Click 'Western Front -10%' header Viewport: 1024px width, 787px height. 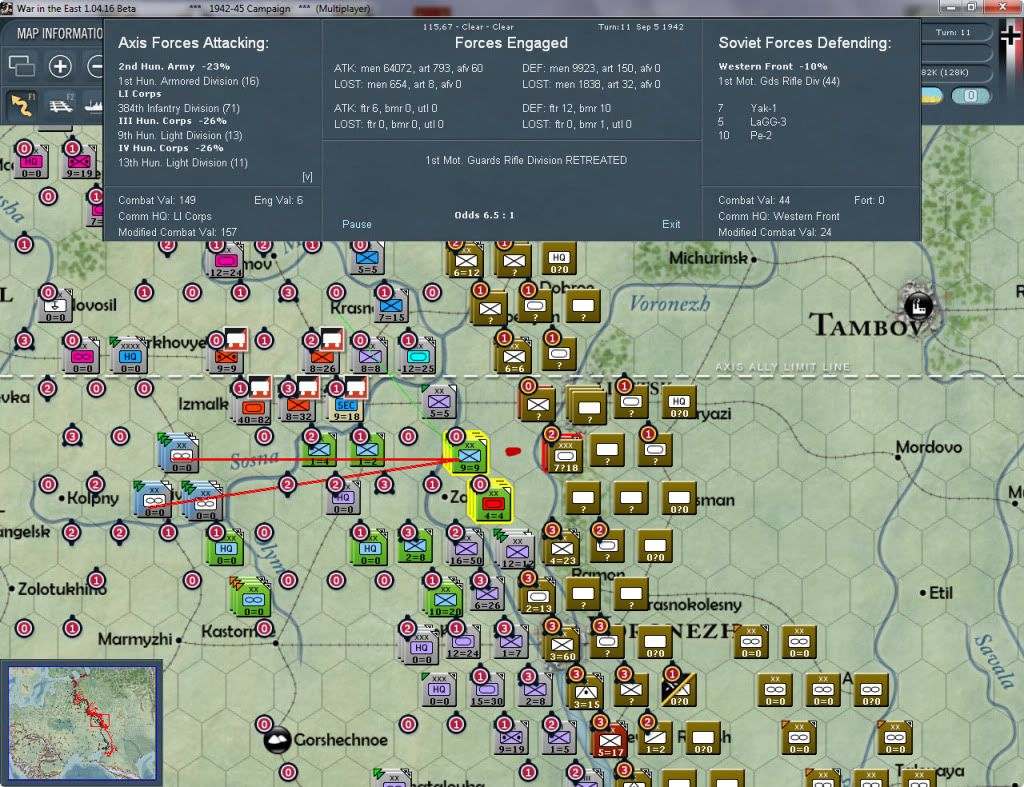tap(773, 66)
